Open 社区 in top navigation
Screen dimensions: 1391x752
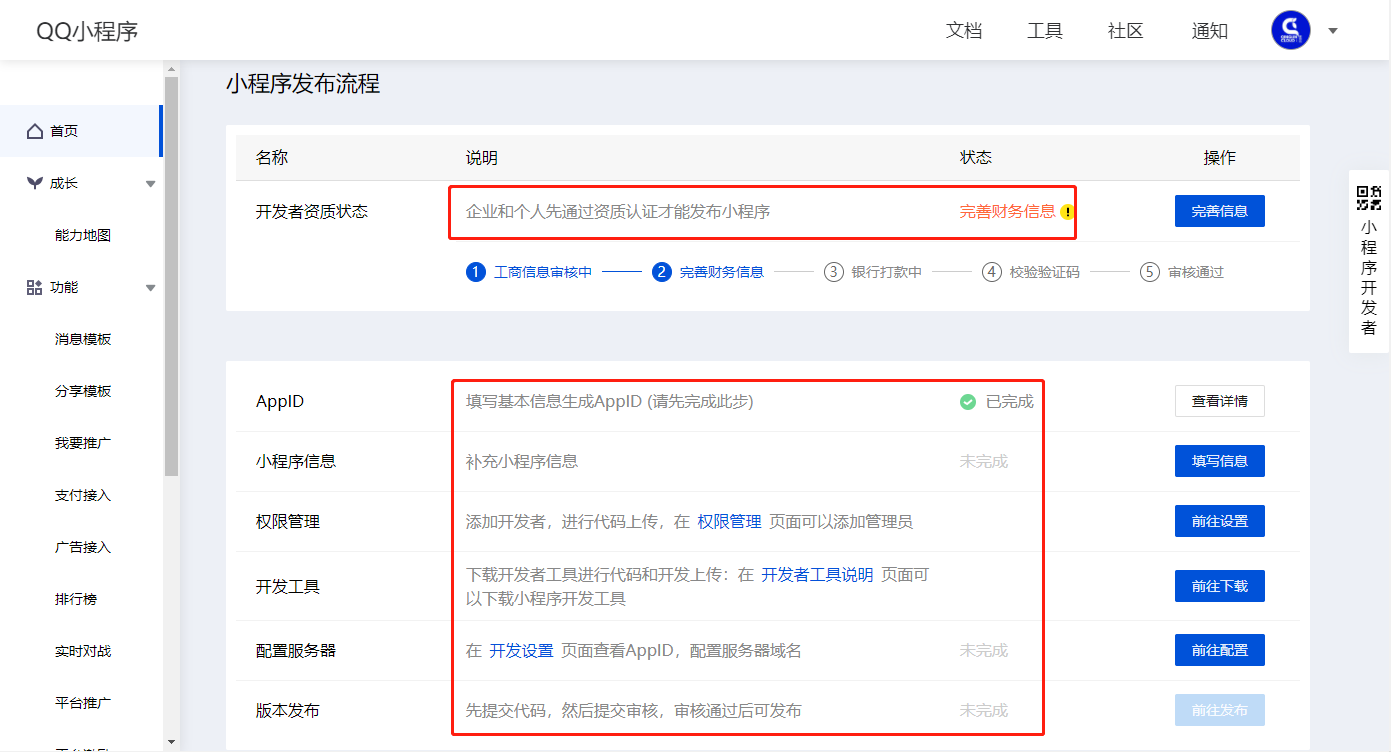tap(1125, 31)
